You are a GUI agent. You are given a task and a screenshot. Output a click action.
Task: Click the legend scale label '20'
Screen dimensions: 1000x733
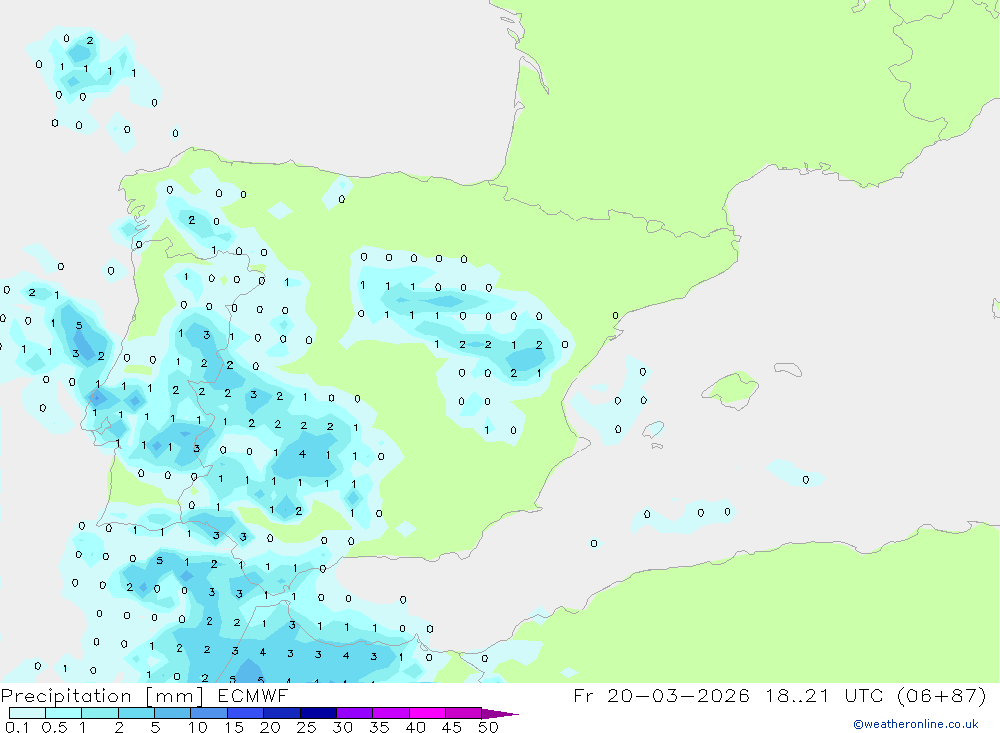(x=270, y=727)
